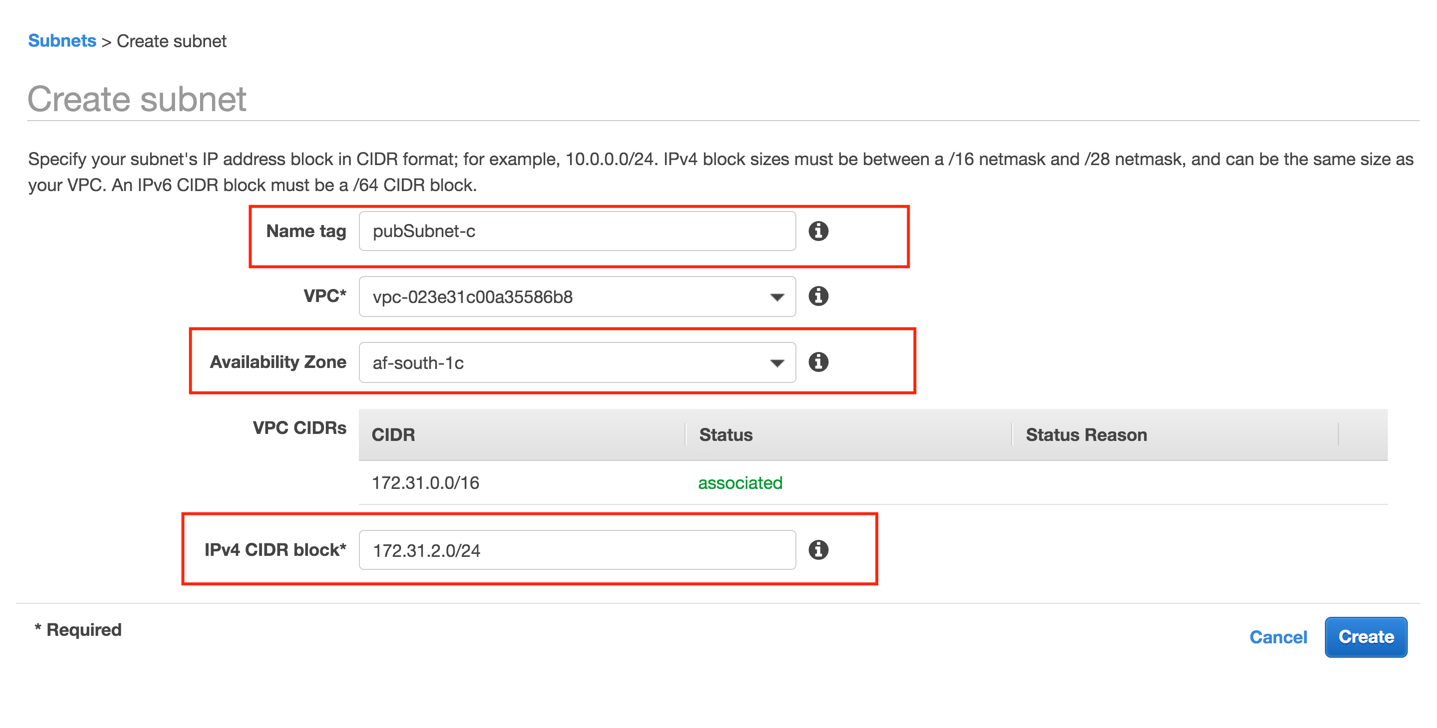The image size is (1437, 728).
Task: Select the 172.31.0.0/16 CIDR row
Action: coord(873,483)
